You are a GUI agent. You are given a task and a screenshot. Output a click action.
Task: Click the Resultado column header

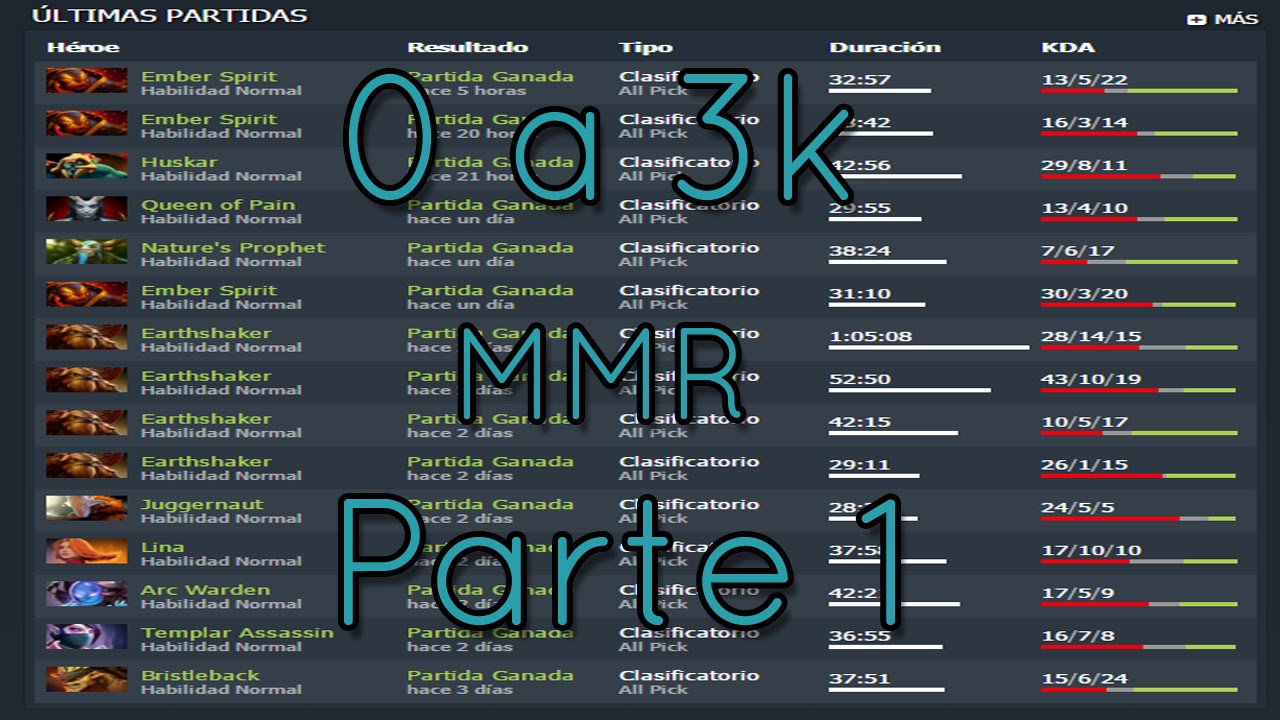coord(467,47)
